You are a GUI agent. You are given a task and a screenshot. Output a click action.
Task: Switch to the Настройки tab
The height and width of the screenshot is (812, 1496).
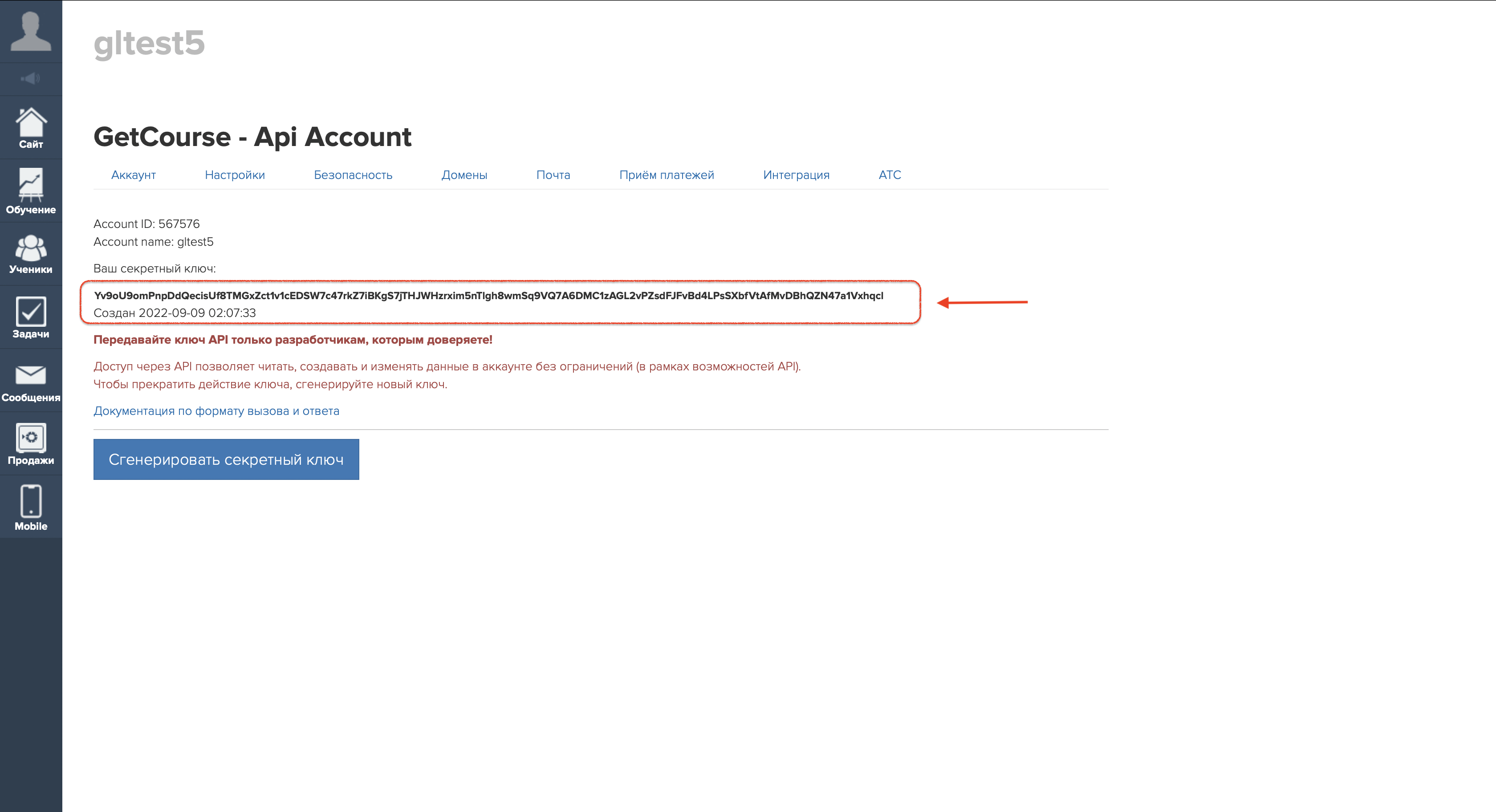point(235,175)
